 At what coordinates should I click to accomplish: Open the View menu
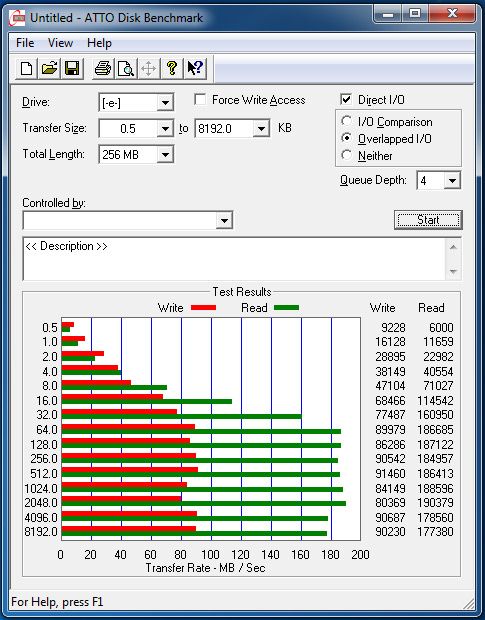tap(60, 43)
